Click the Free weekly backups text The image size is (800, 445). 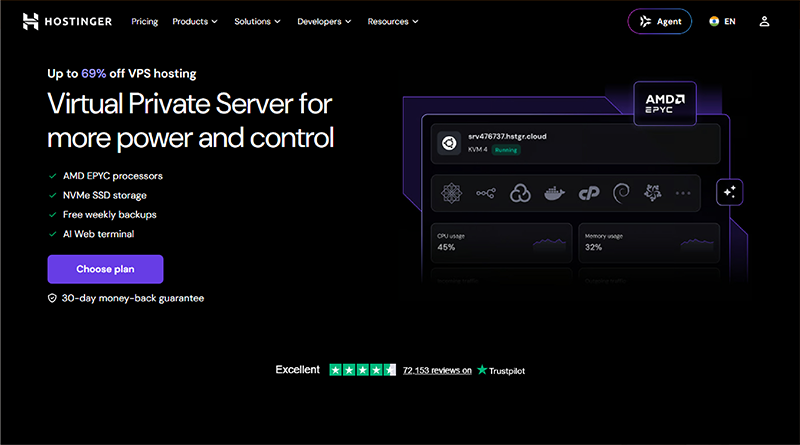[110, 215]
